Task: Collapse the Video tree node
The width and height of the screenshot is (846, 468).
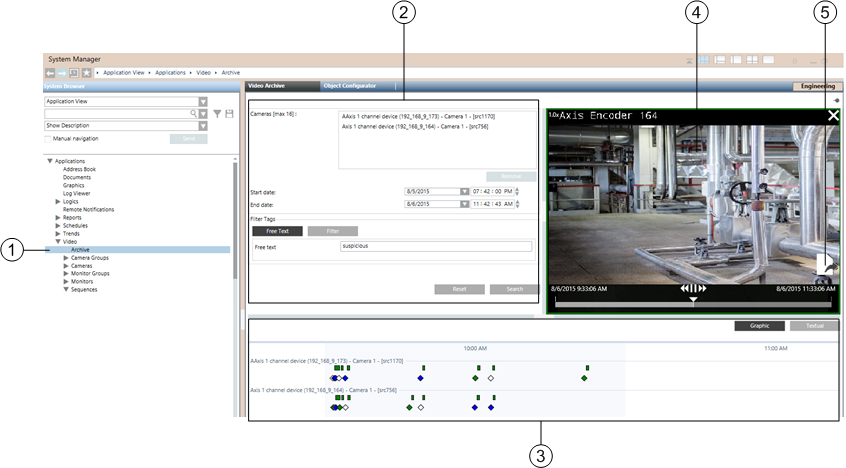Action: (x=58, y=241)
